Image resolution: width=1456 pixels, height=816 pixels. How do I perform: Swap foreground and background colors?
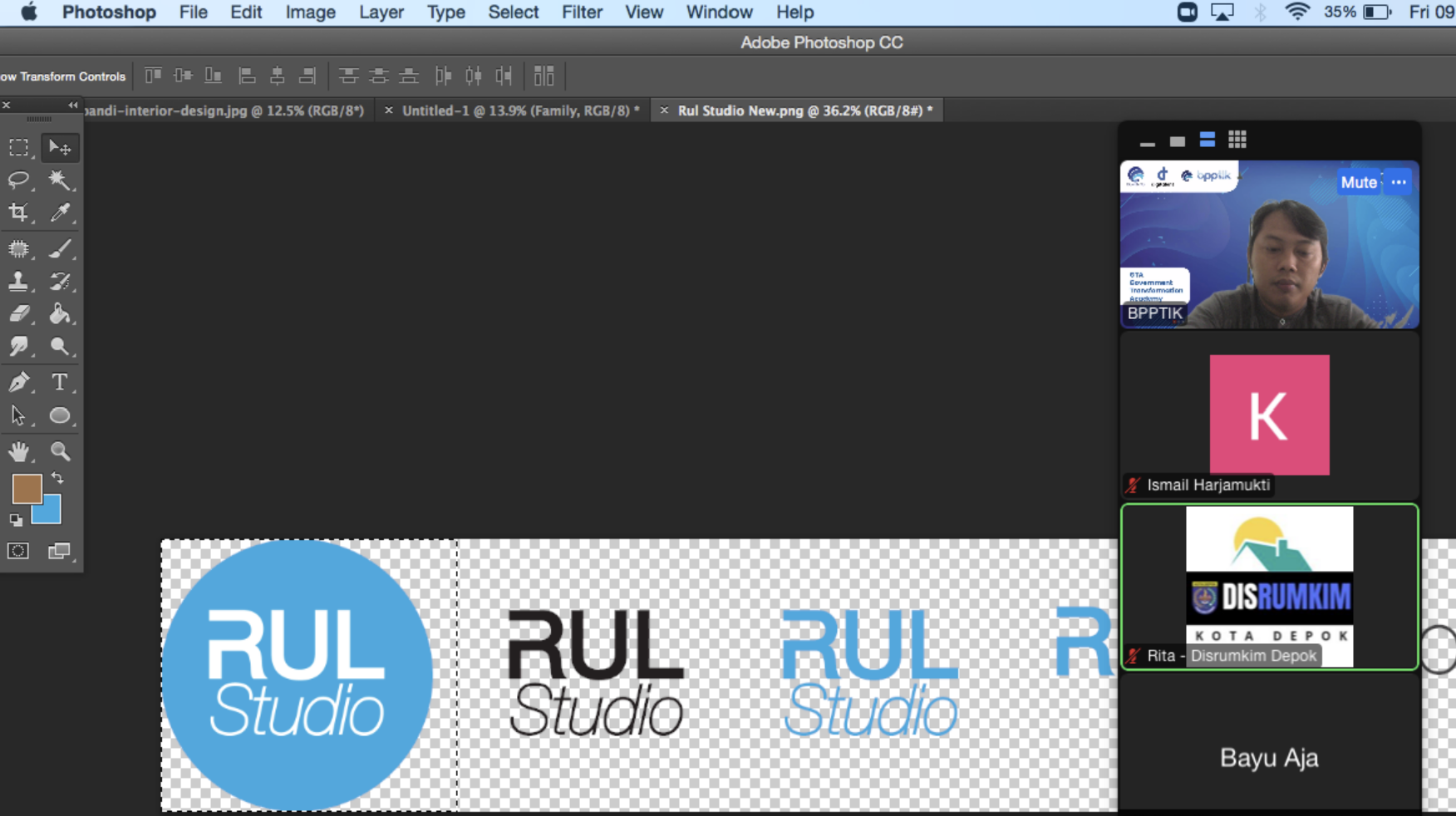pyautogui.click(x=57, y=479)
